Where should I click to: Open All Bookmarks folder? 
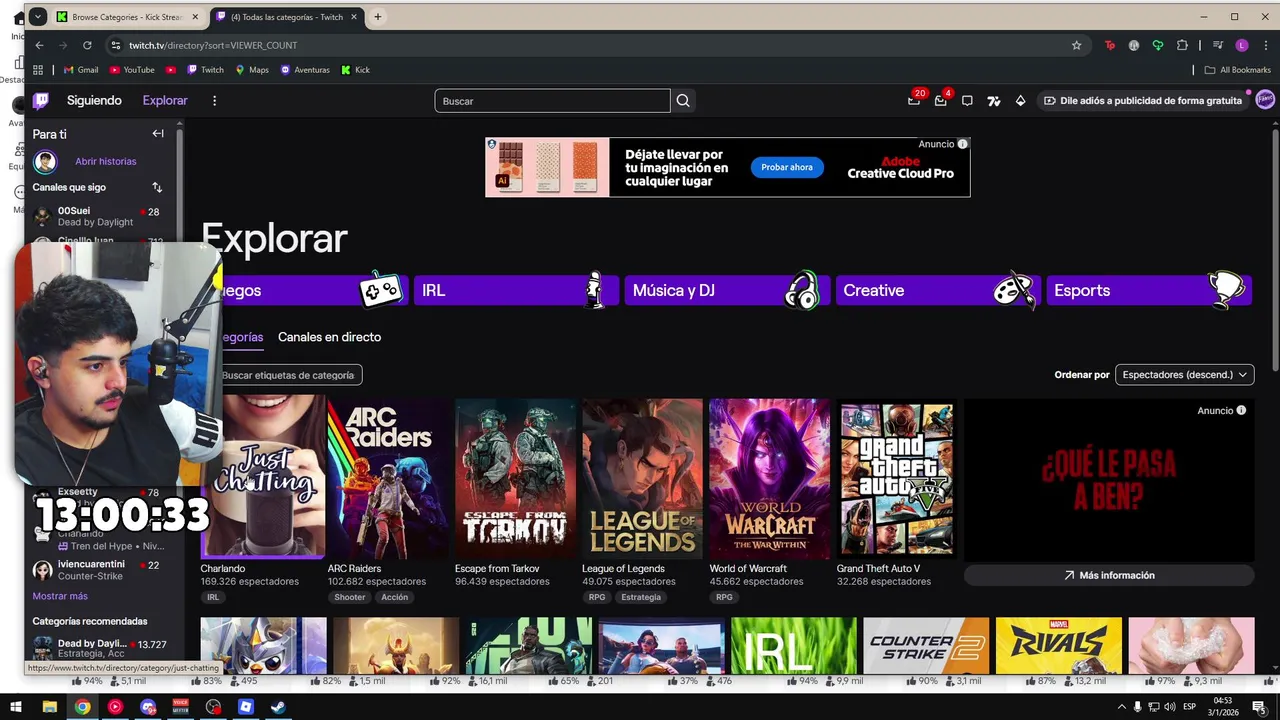1238,70
